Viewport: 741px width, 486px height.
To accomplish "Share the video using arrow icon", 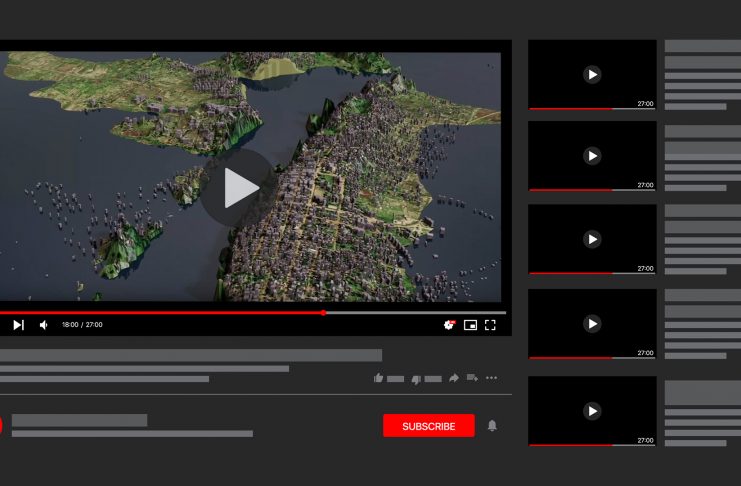I will coord(454,378).
